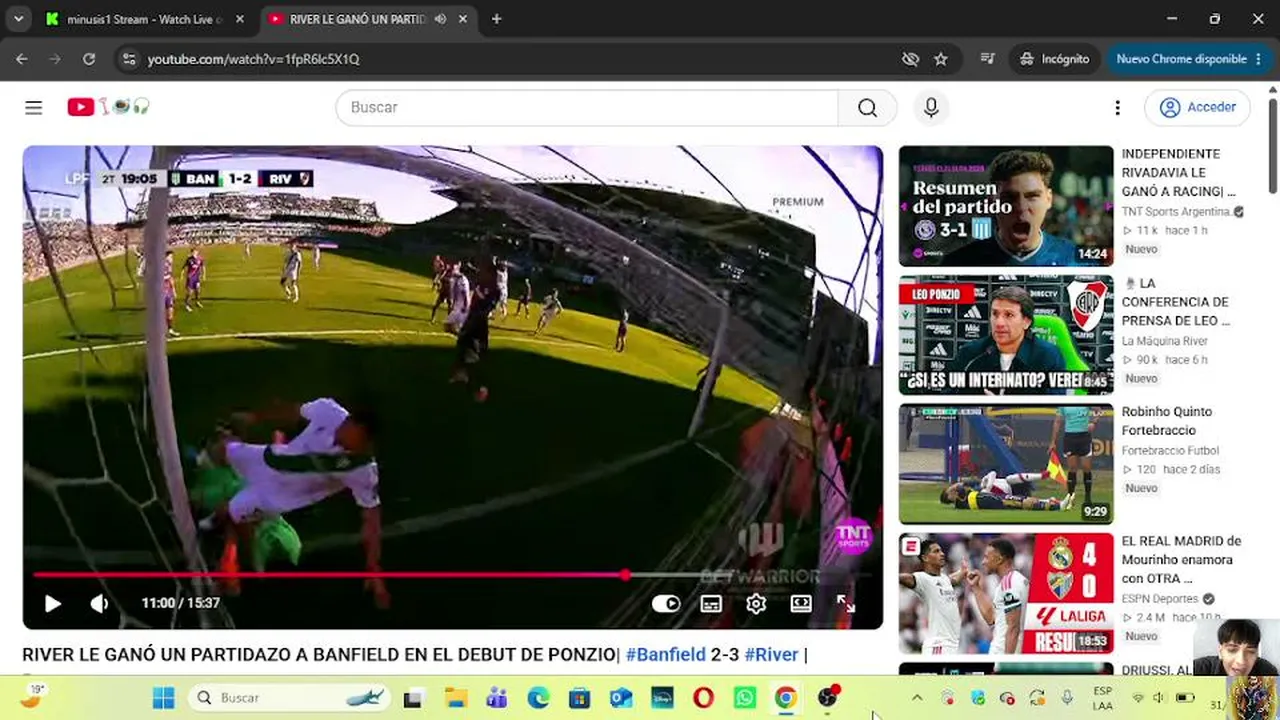Open the weather widget showing 19°
Screen dimensions: 1280x720
[x=34, y=697]
